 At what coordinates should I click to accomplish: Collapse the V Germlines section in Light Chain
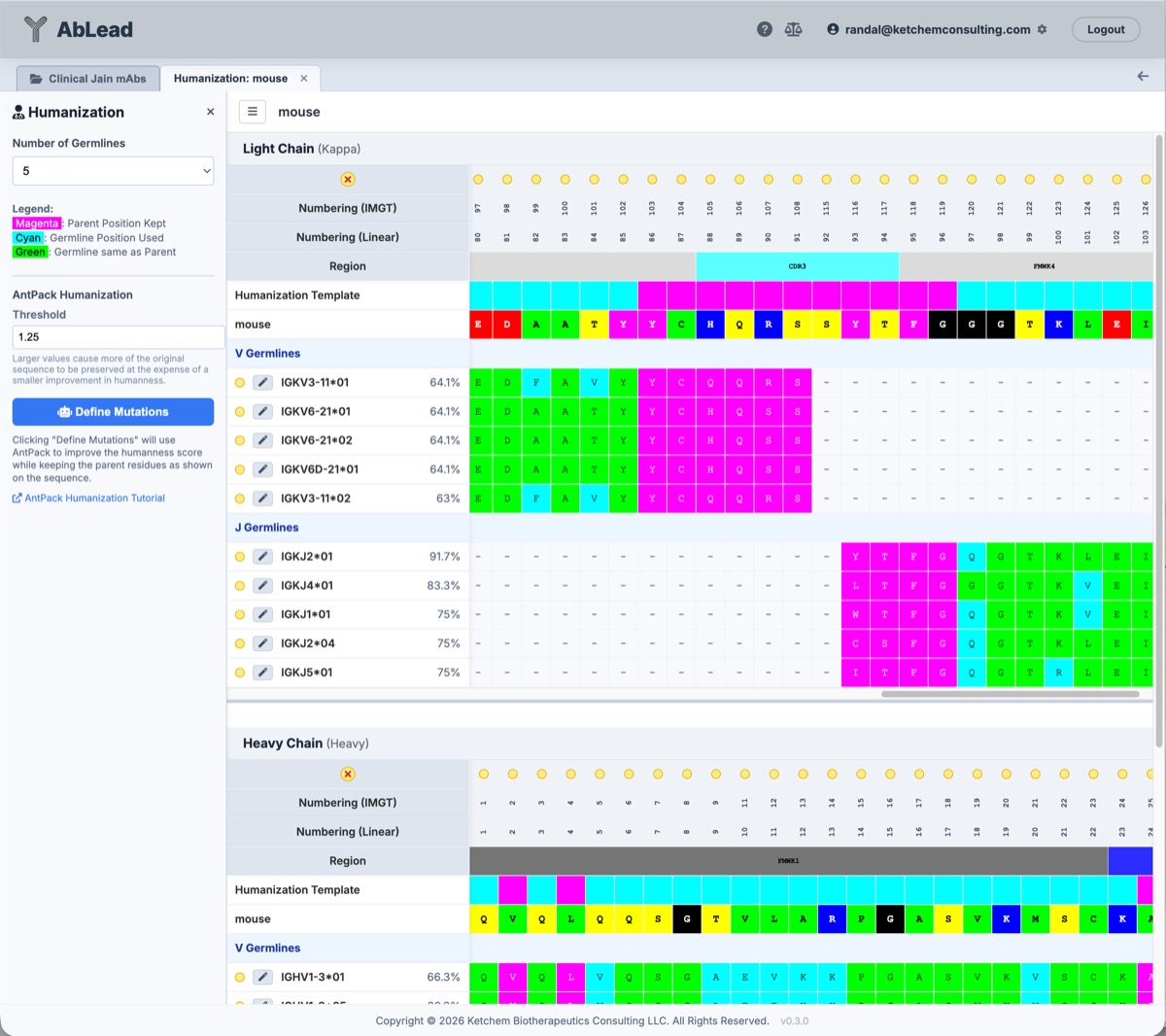pos(267,354)
